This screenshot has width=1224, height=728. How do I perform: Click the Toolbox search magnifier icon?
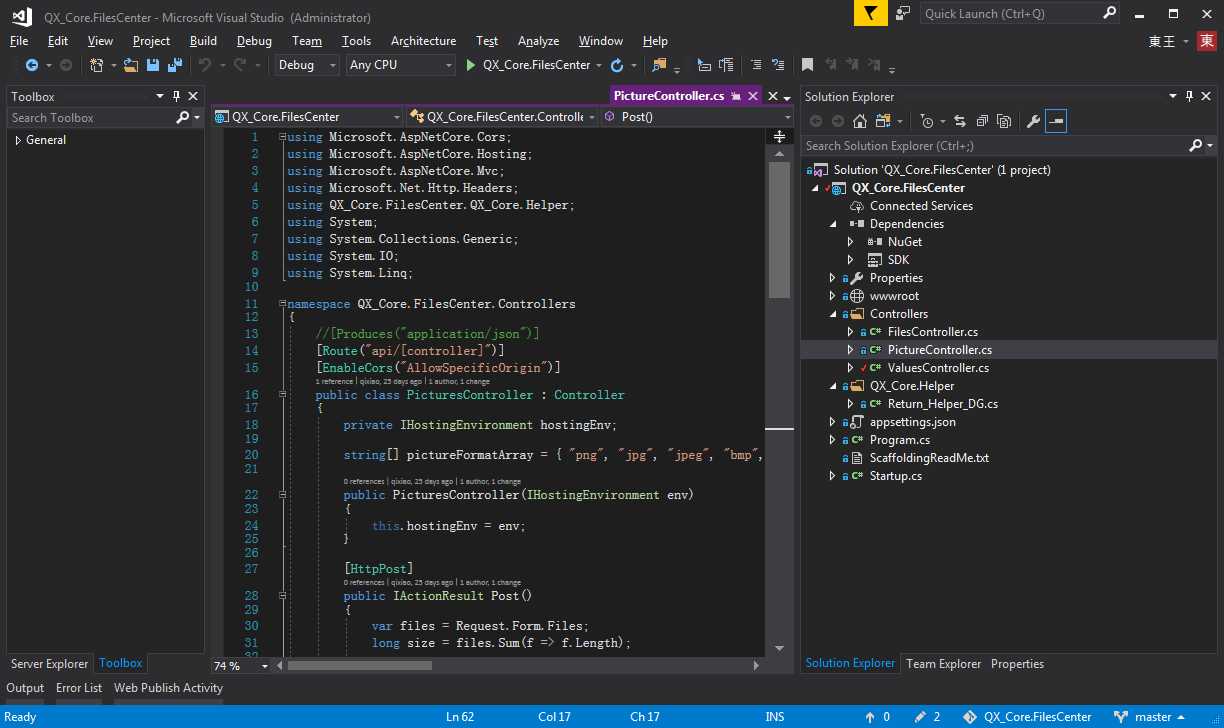pyautogui.click(x=182, y=117)
